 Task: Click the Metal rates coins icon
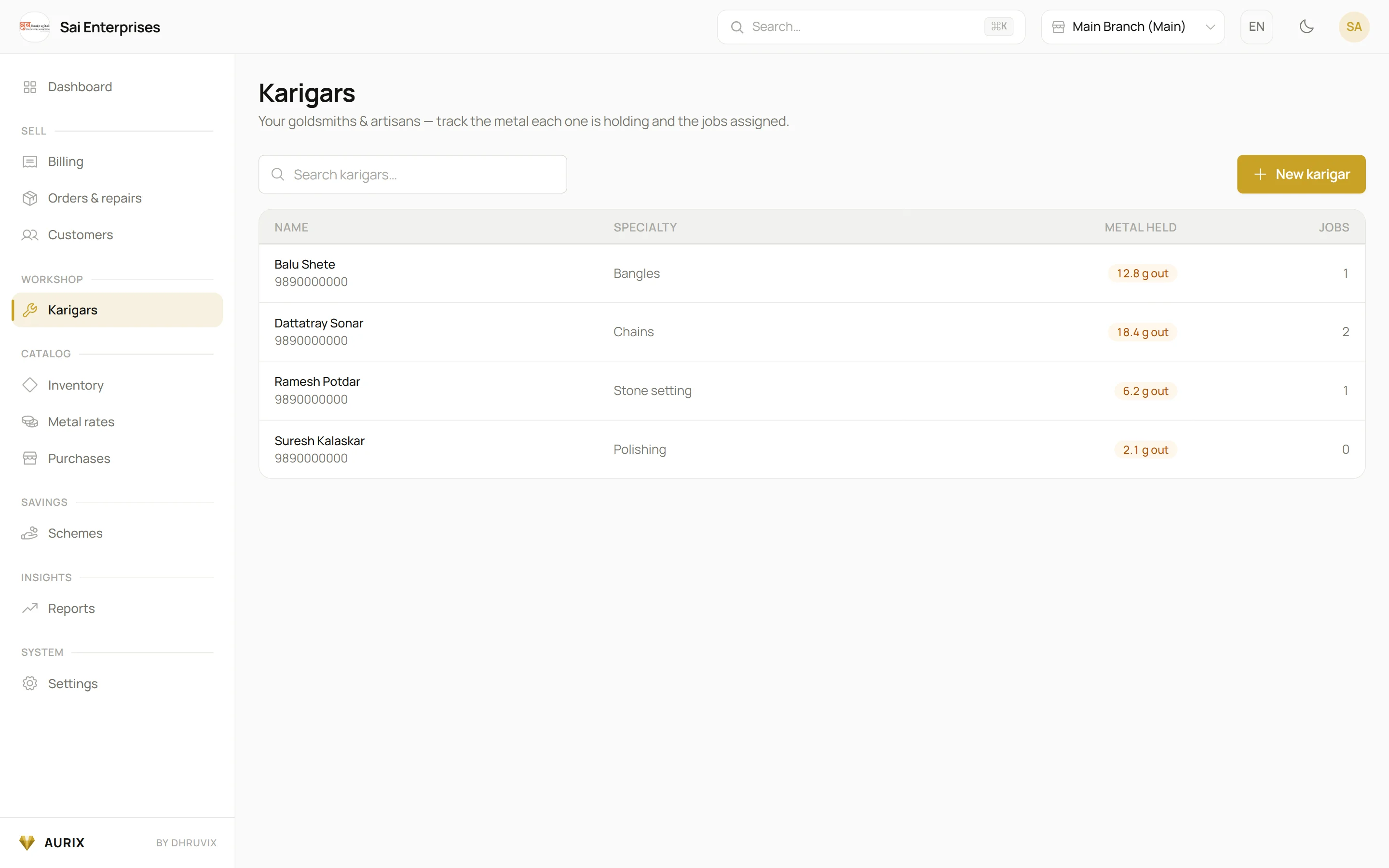click(30, 422)
